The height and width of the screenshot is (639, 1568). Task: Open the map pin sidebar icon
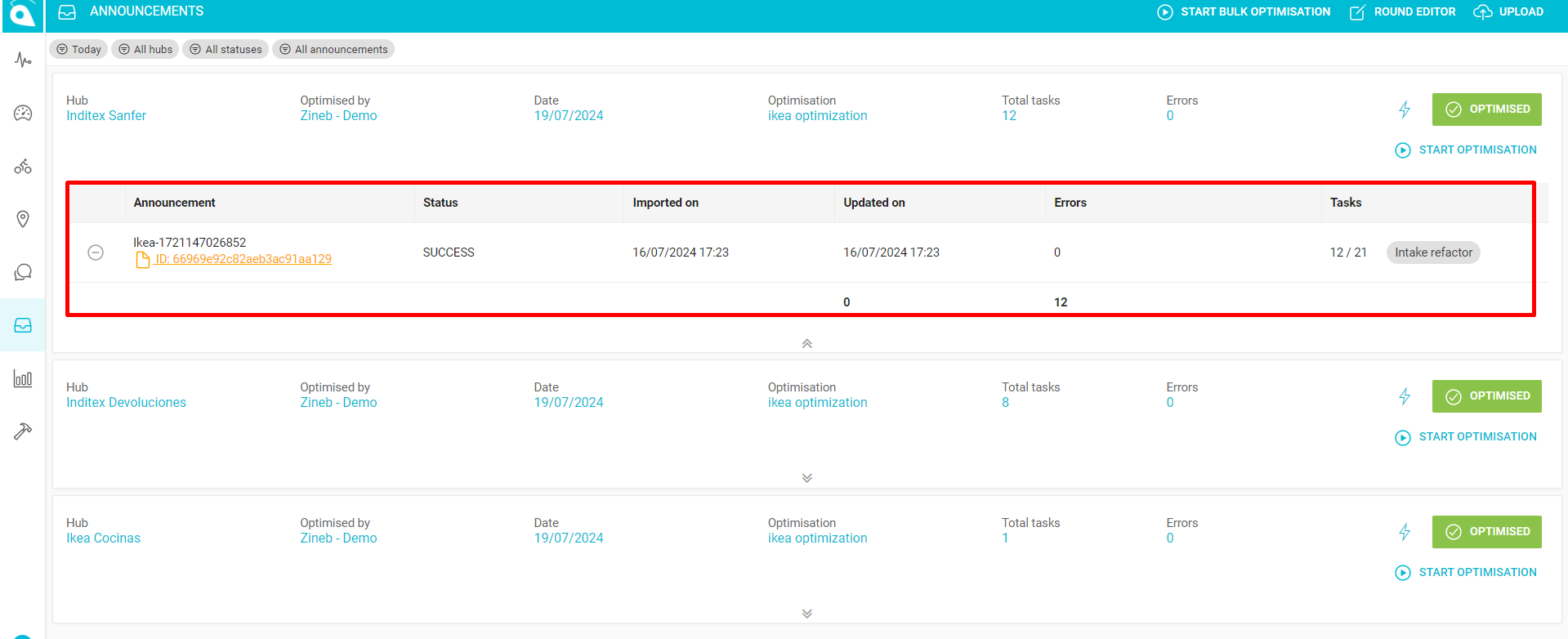coord(23,219)
